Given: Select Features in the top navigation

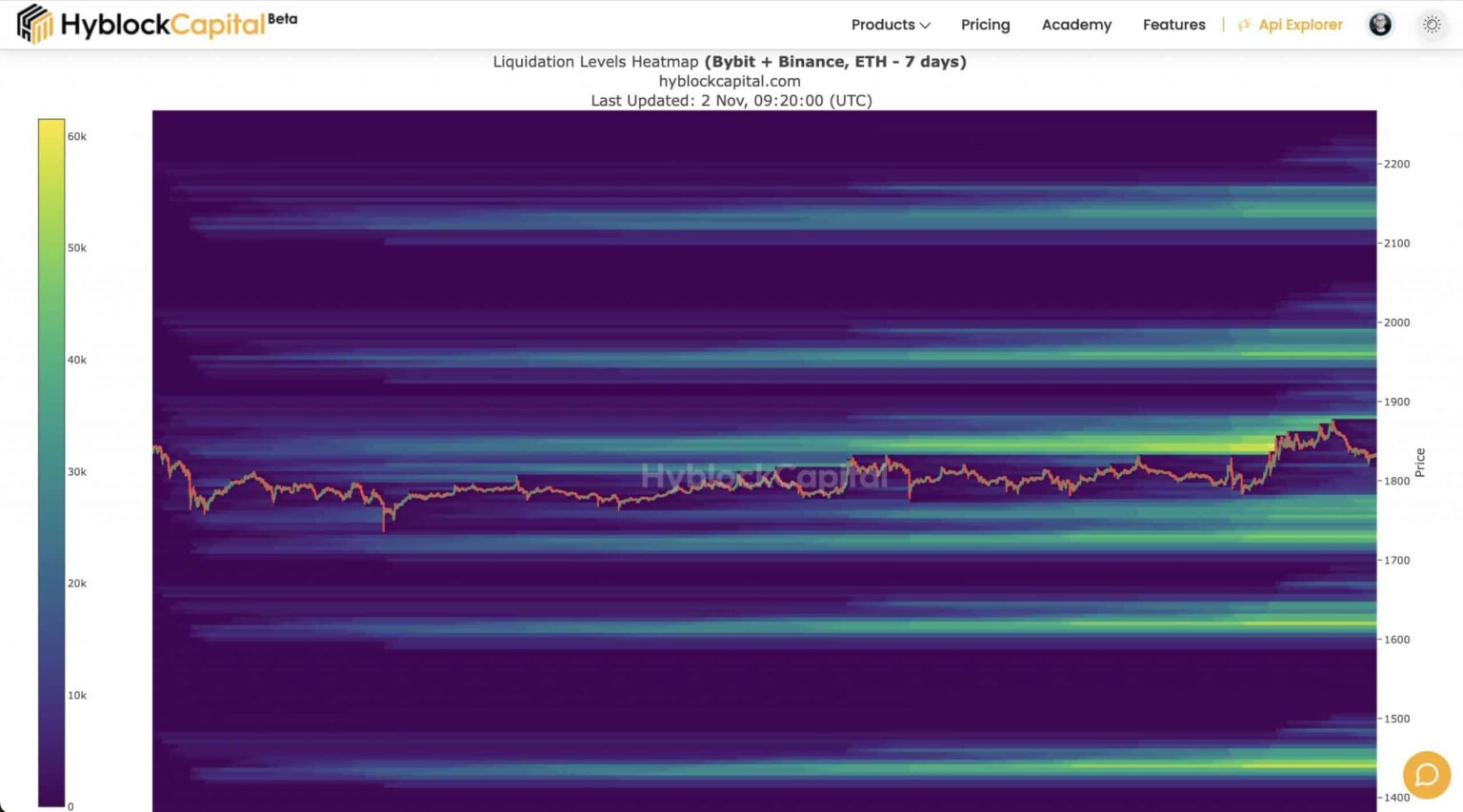Looking at the screenshot, I should 1173,25.
